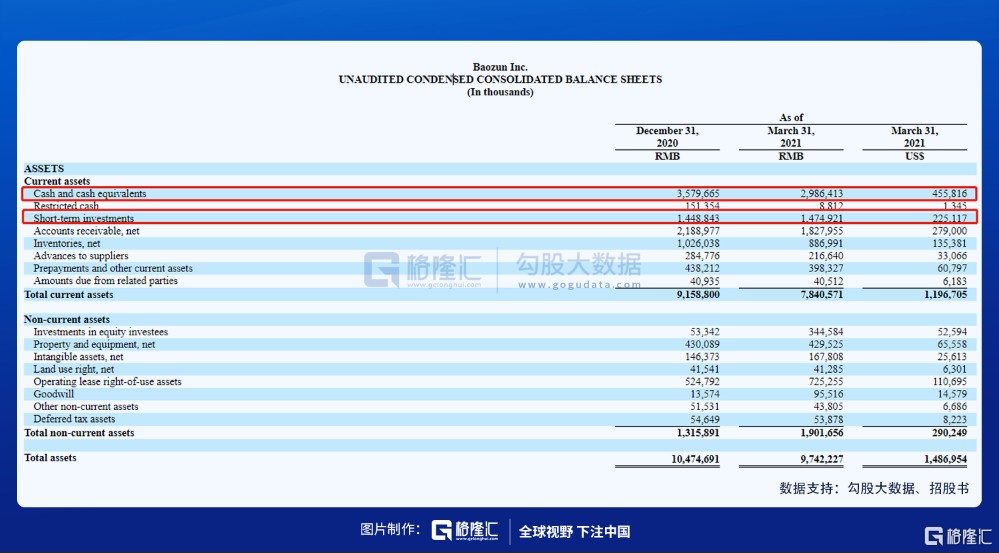
Task: Click accounts receivable value 2,188,977
Action: (698, 231)
